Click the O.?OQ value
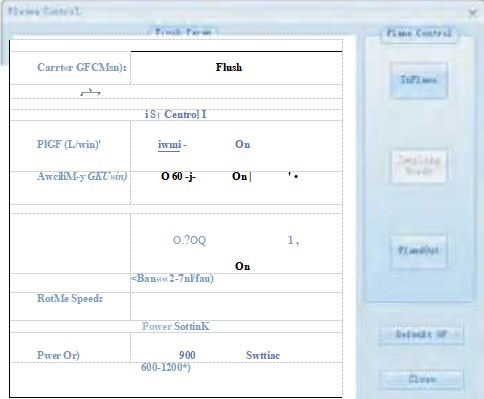The height and width of the screenshot is (399, 484). click(190, 240)
